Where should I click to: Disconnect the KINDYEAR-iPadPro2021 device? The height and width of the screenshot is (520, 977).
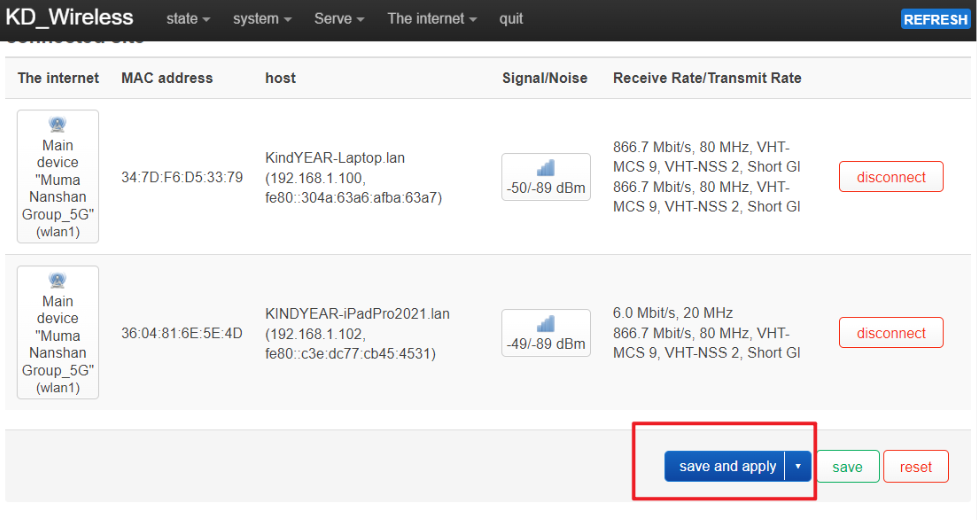[891, 333]
